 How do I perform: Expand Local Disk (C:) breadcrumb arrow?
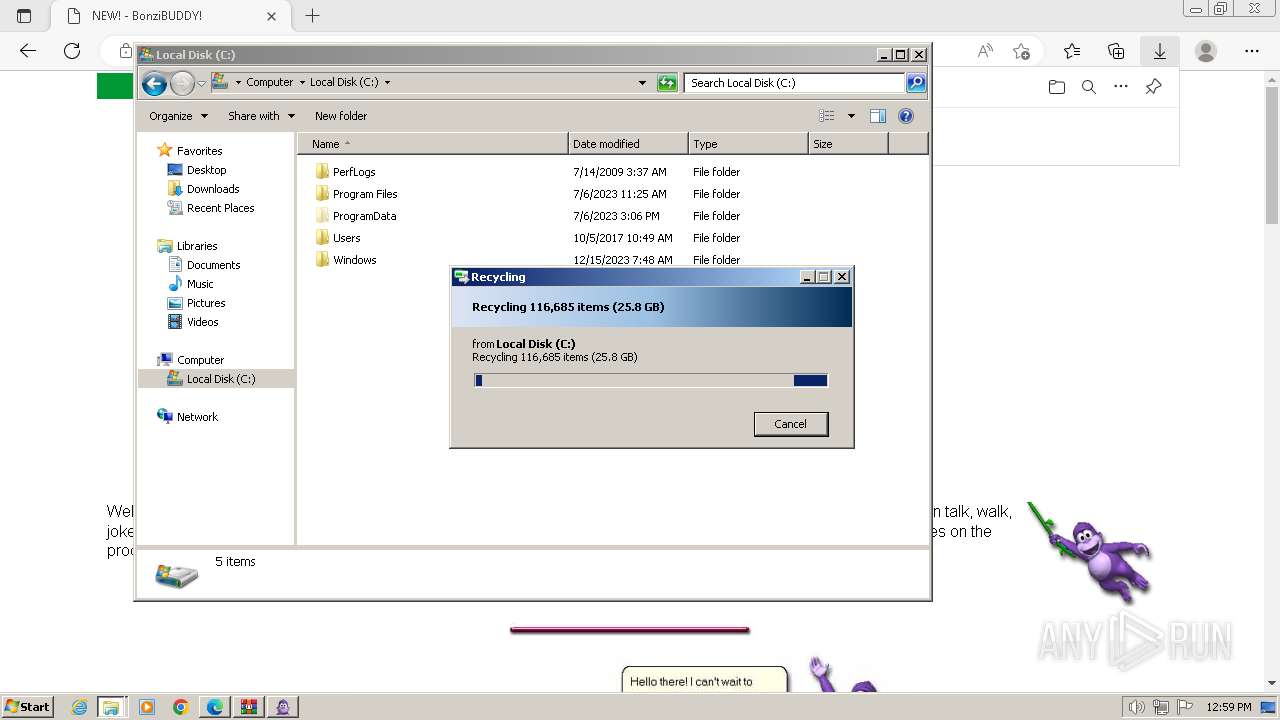(x=387, y=83)
